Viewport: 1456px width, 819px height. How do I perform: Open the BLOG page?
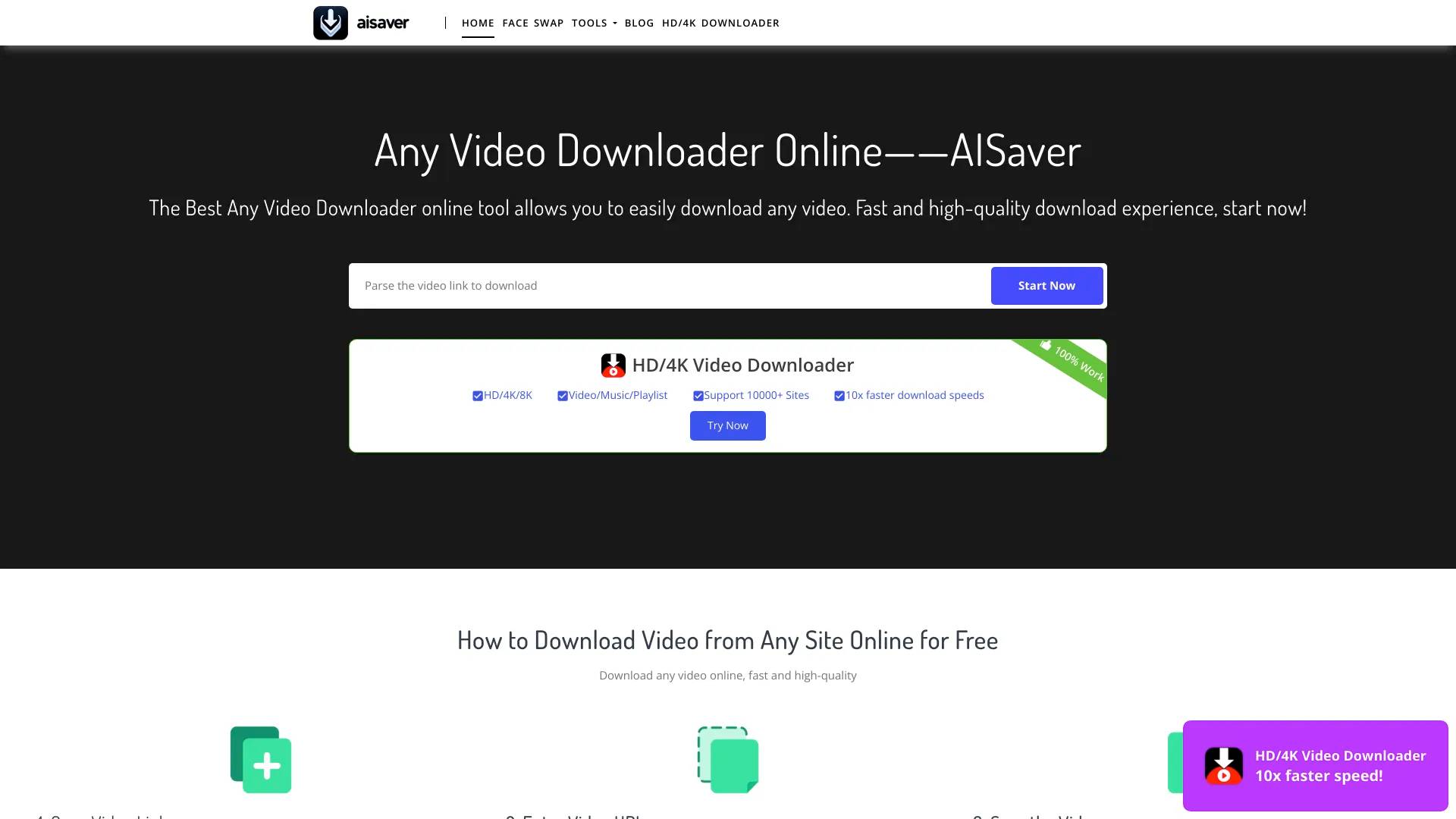coord(639,22)
